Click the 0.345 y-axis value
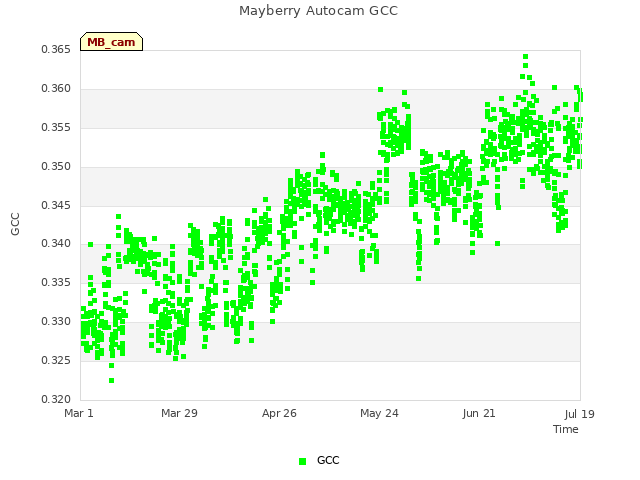Screen dimensions: 640x480 [x=56, y=205]
